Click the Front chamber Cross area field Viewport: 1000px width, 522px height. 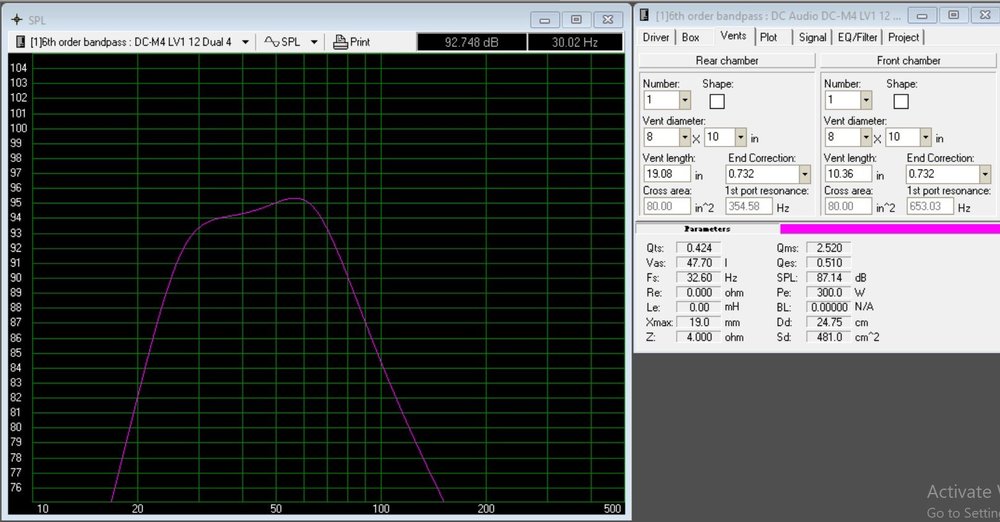point(848,207)
